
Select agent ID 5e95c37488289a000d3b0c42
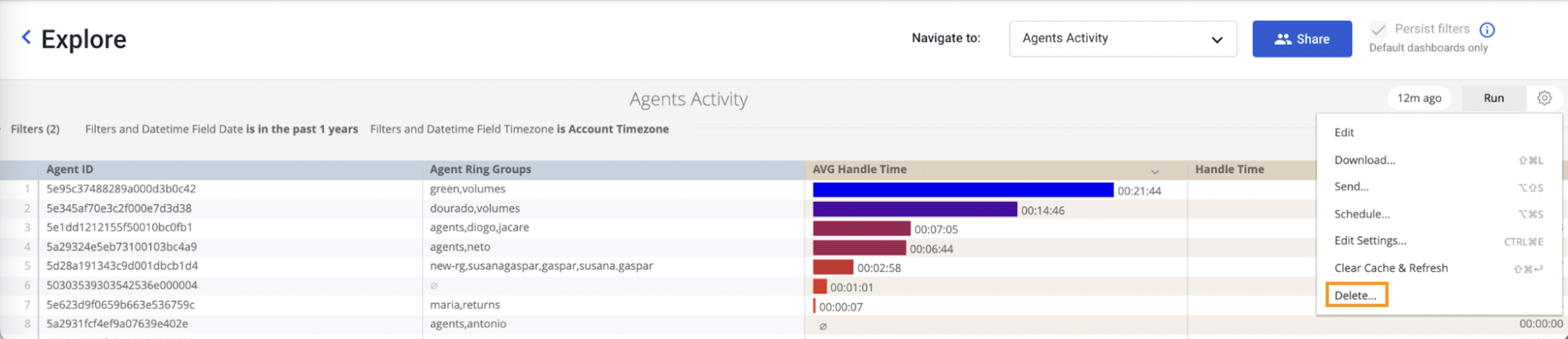click(x=121, y=189)
